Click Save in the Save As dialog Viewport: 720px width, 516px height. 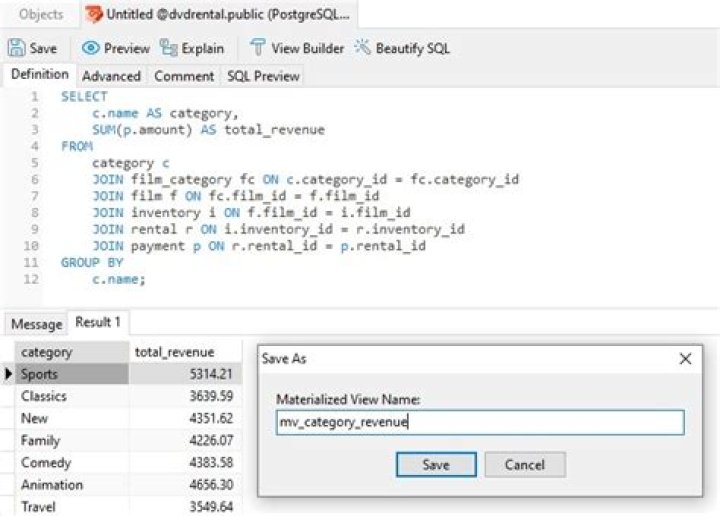(436, 465)
